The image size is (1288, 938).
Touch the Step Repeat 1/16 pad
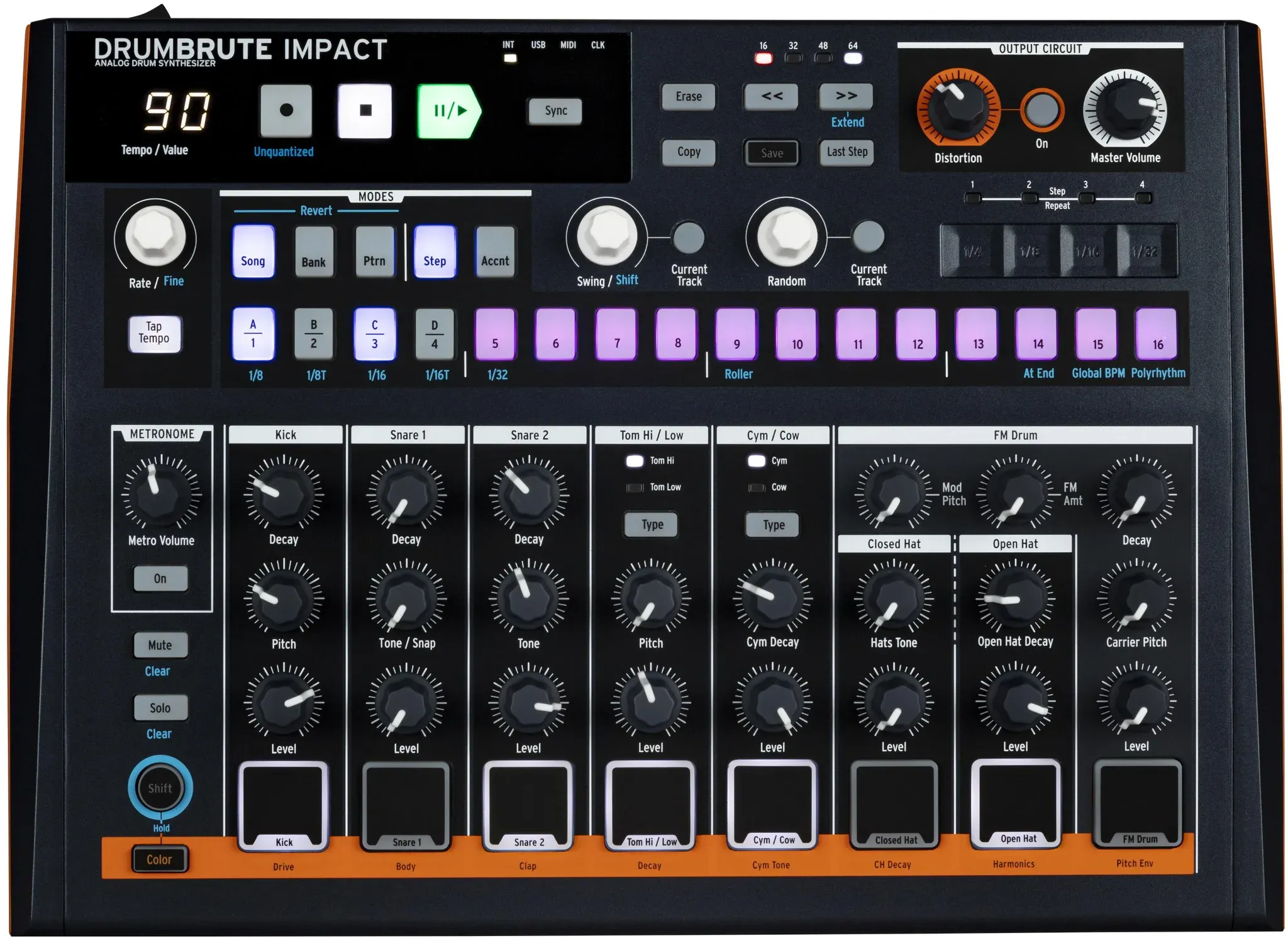click(1087, 251)
